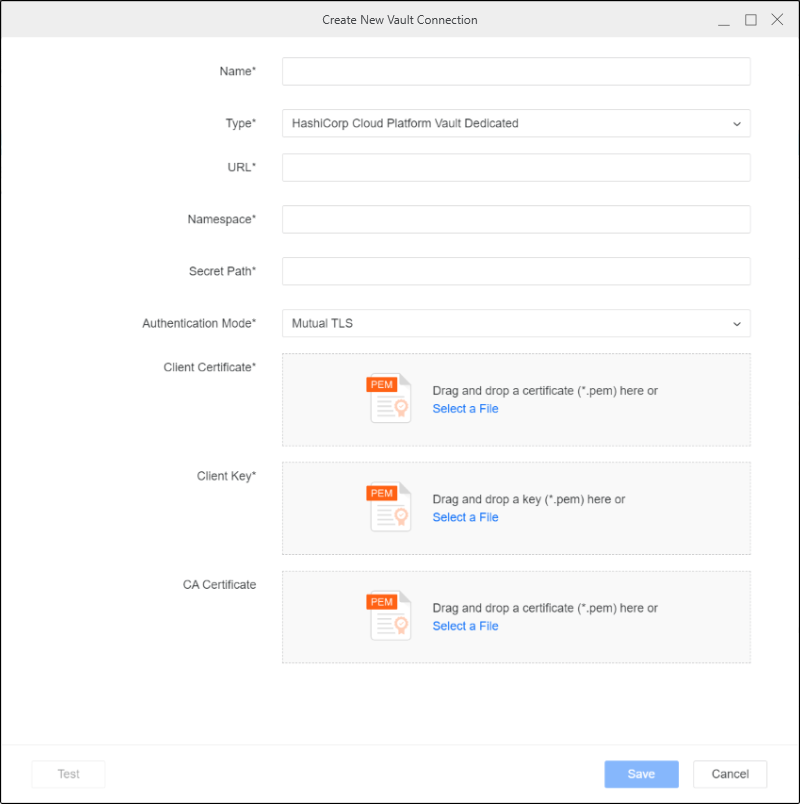
Task: Cancel the vault connection creation
Action: (x=730, y=774)
